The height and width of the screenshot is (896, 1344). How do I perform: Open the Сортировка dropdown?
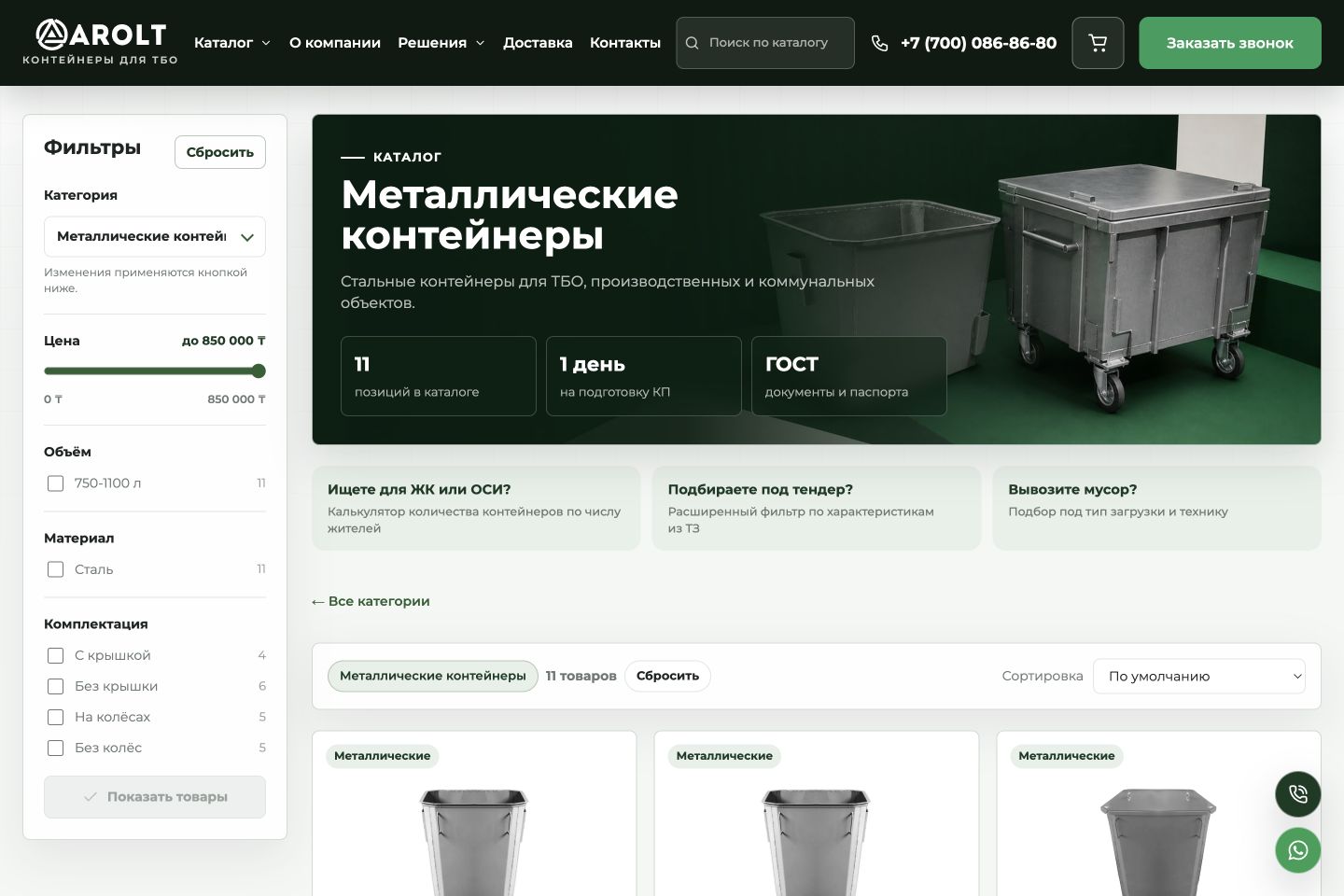(1199, 676)
